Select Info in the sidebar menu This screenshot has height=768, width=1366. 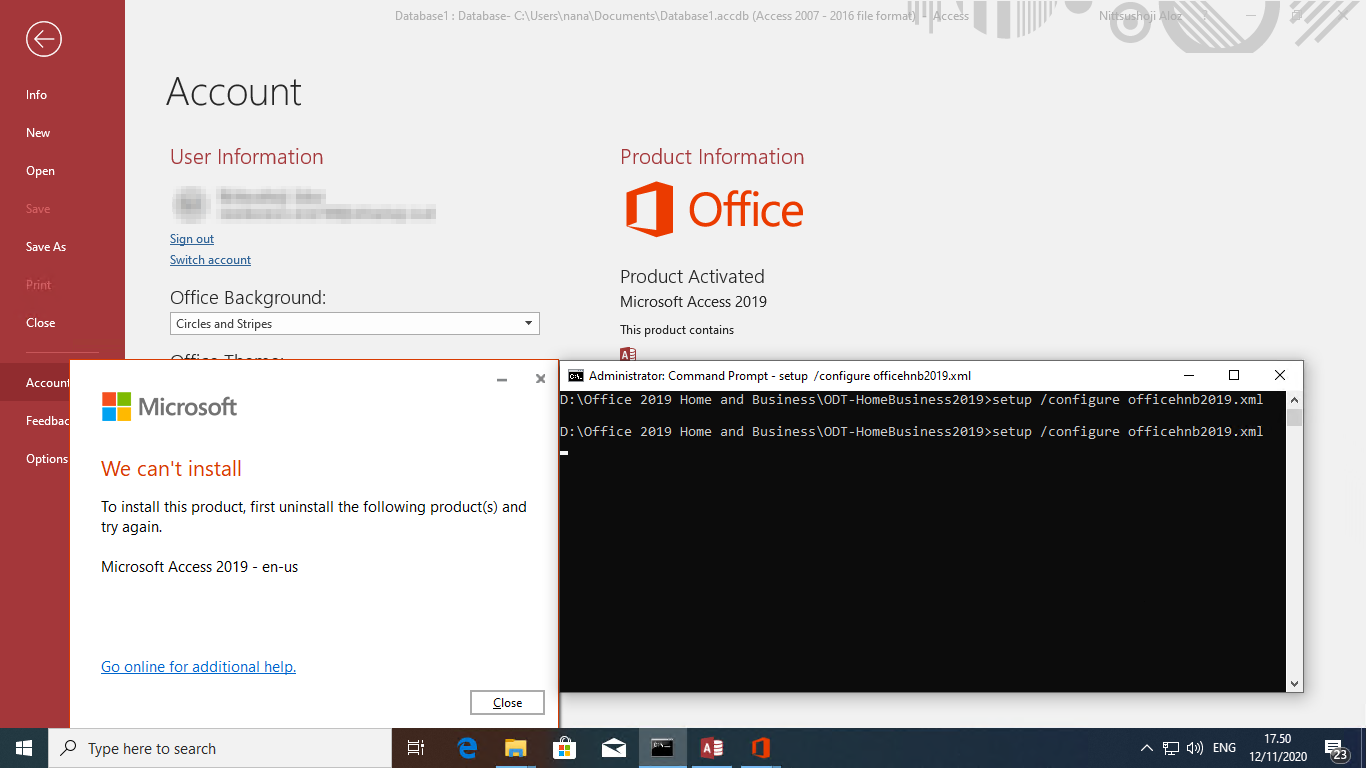(36, 94)
